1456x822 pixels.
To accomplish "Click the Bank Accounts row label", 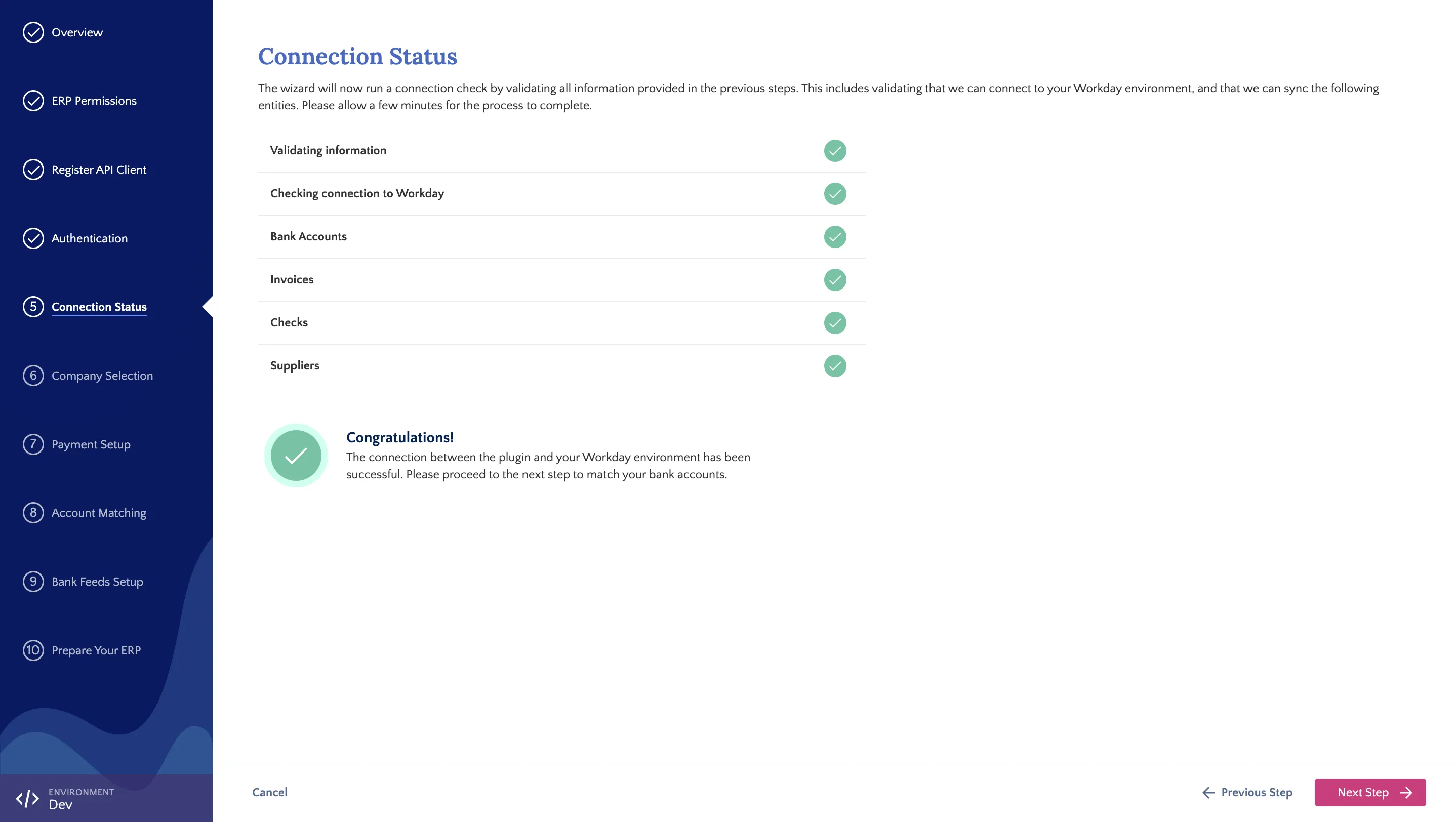I will (x=308, y=236).
